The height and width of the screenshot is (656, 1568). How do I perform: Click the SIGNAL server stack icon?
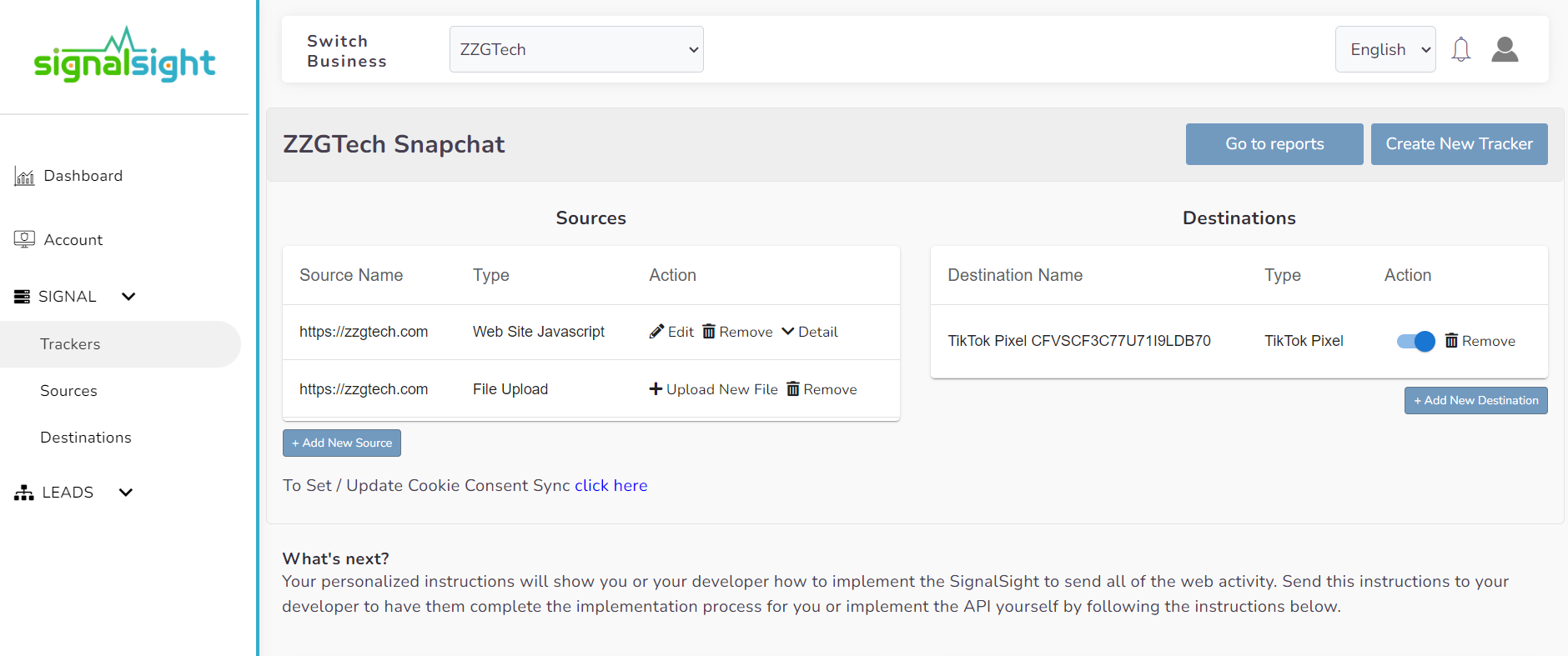(23, 297)
